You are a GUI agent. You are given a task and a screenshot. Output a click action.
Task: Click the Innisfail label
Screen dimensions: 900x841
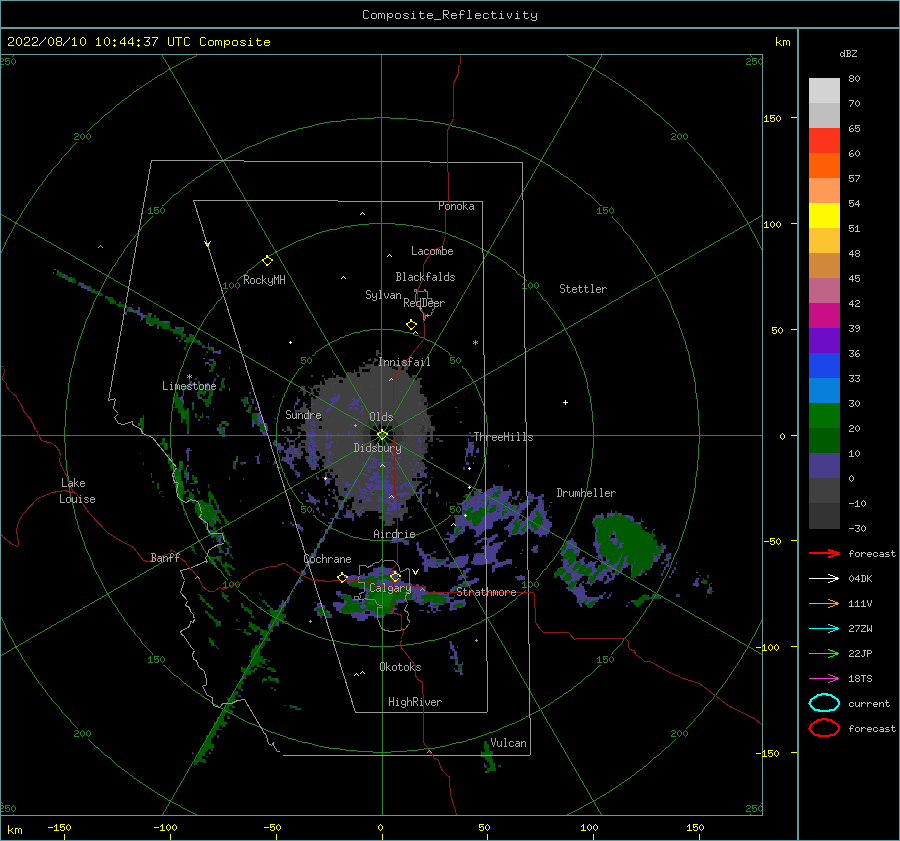pyautogui.click(x=404, y=362)
